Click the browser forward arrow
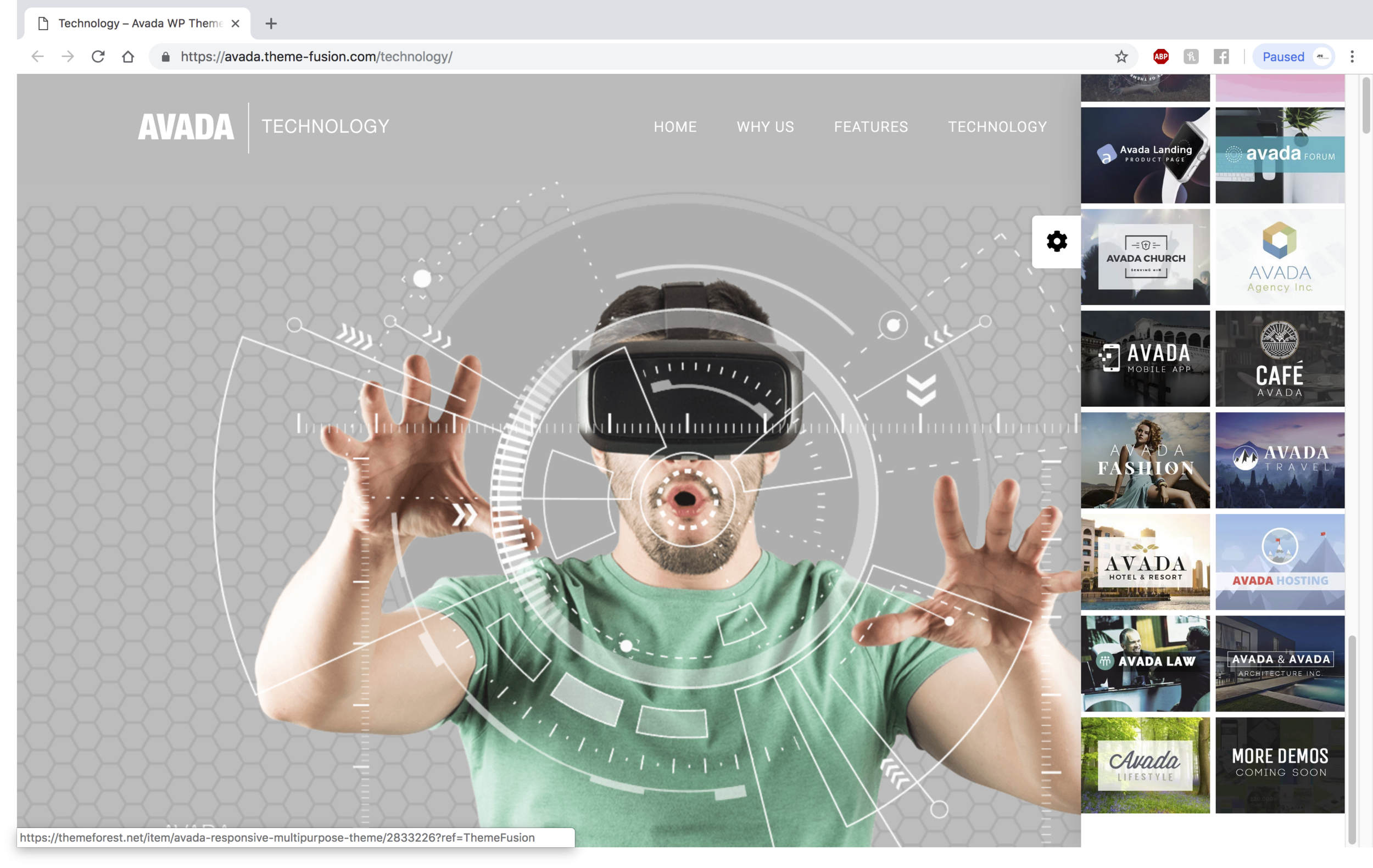Screen dimensions: 1373x868 [68, 57]
